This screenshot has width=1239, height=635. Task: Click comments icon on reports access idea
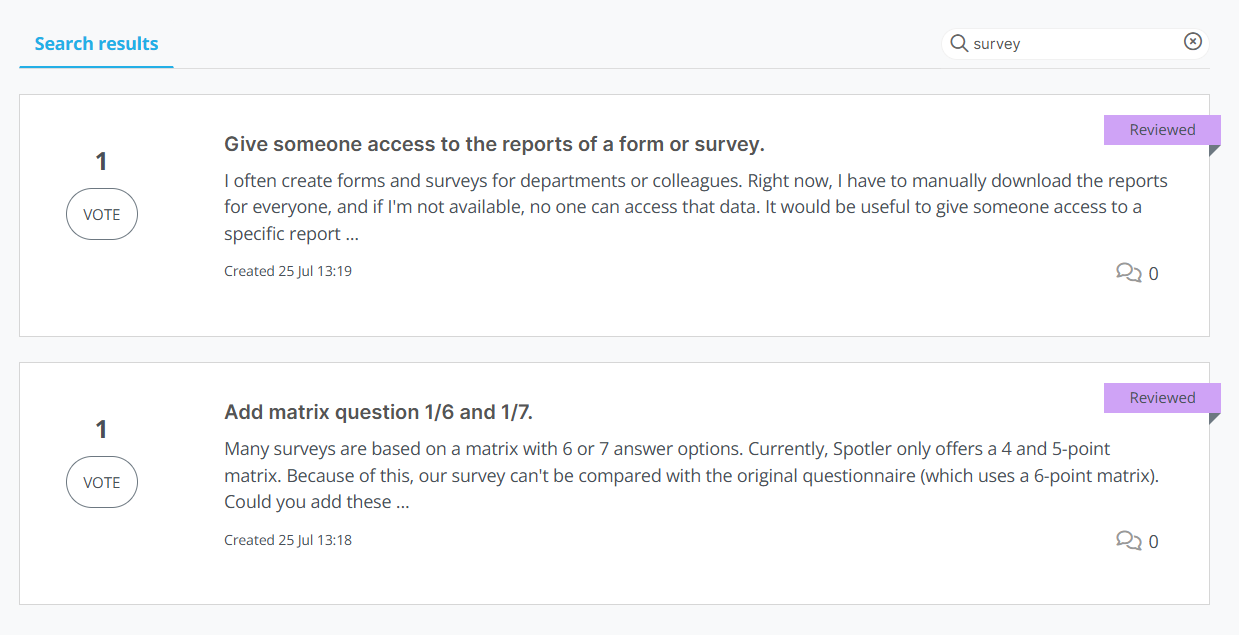1128,273
